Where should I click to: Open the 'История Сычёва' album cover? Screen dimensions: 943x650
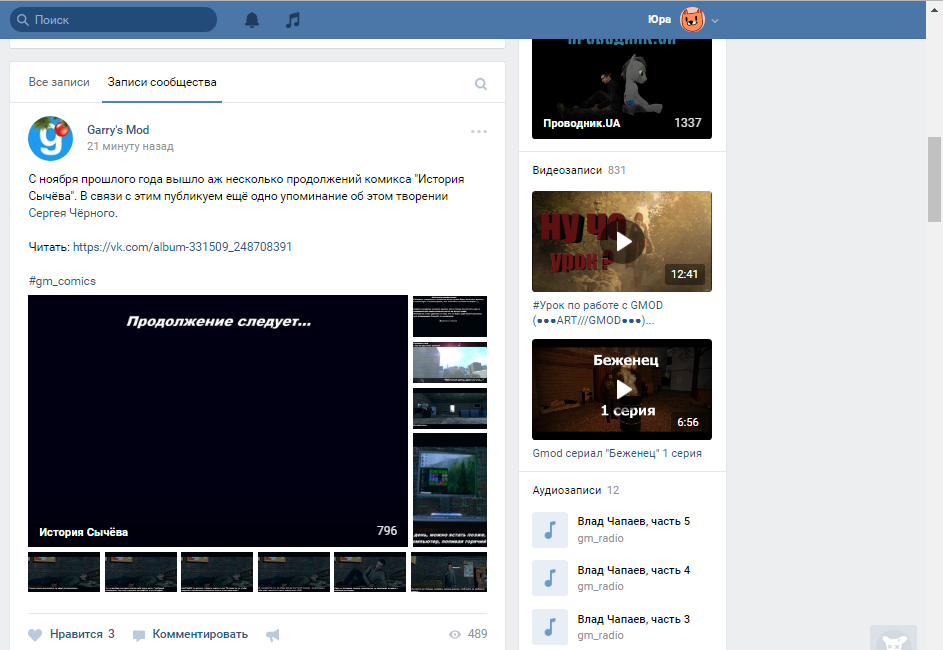click(218, 420)
